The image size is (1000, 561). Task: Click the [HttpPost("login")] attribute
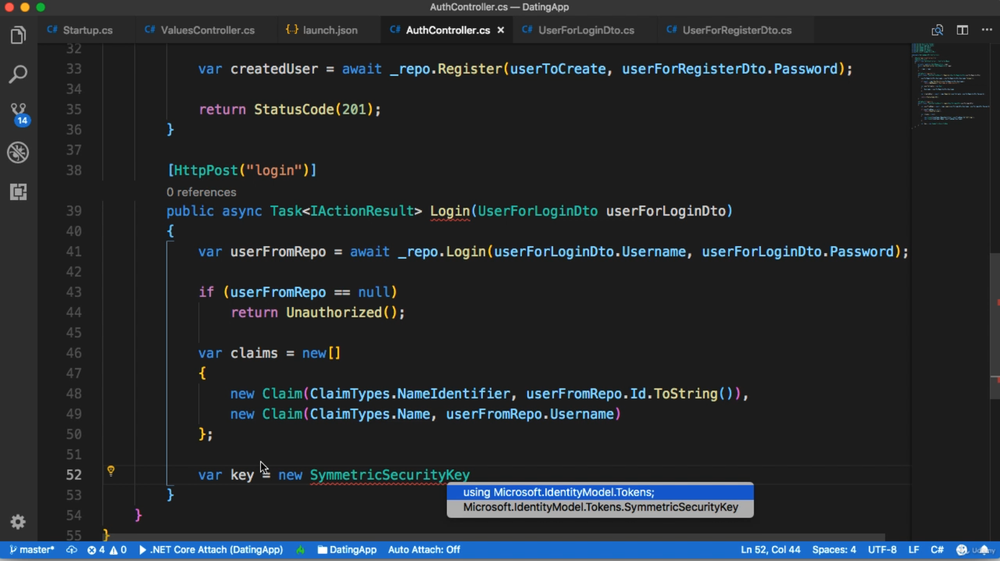pyautogui.click(x=242, y=170)
